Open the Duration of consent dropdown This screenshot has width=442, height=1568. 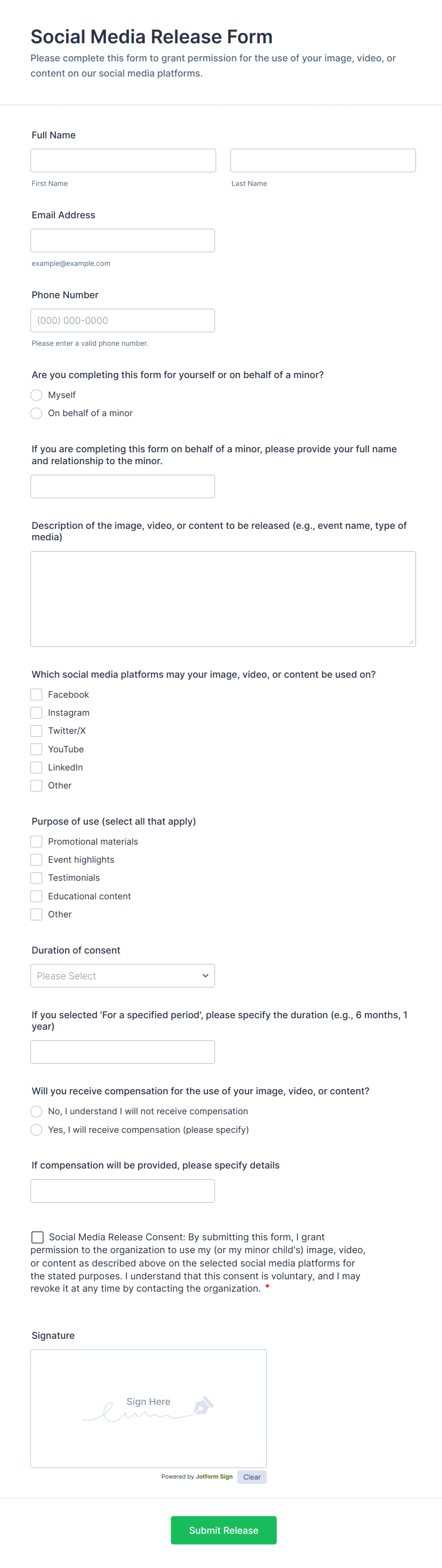pyautogui.click(x=122, y=975)
